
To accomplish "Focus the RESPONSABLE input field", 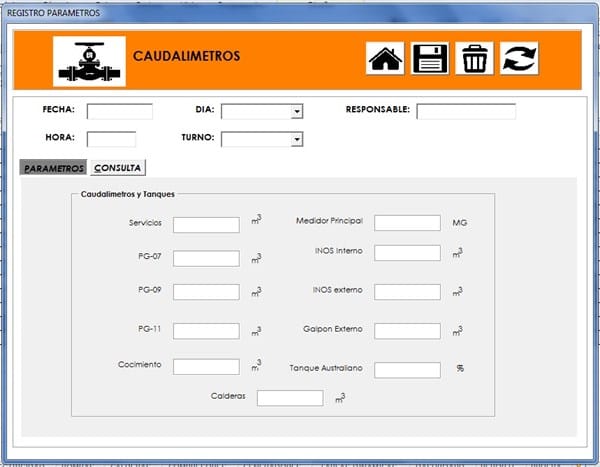I will (466, 111).
